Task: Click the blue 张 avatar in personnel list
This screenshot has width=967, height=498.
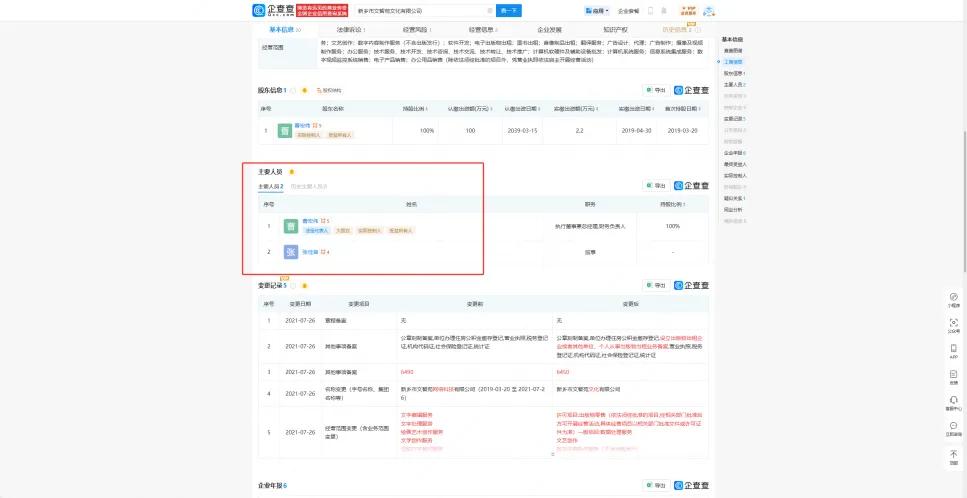Action: click(x=291, y=252)
